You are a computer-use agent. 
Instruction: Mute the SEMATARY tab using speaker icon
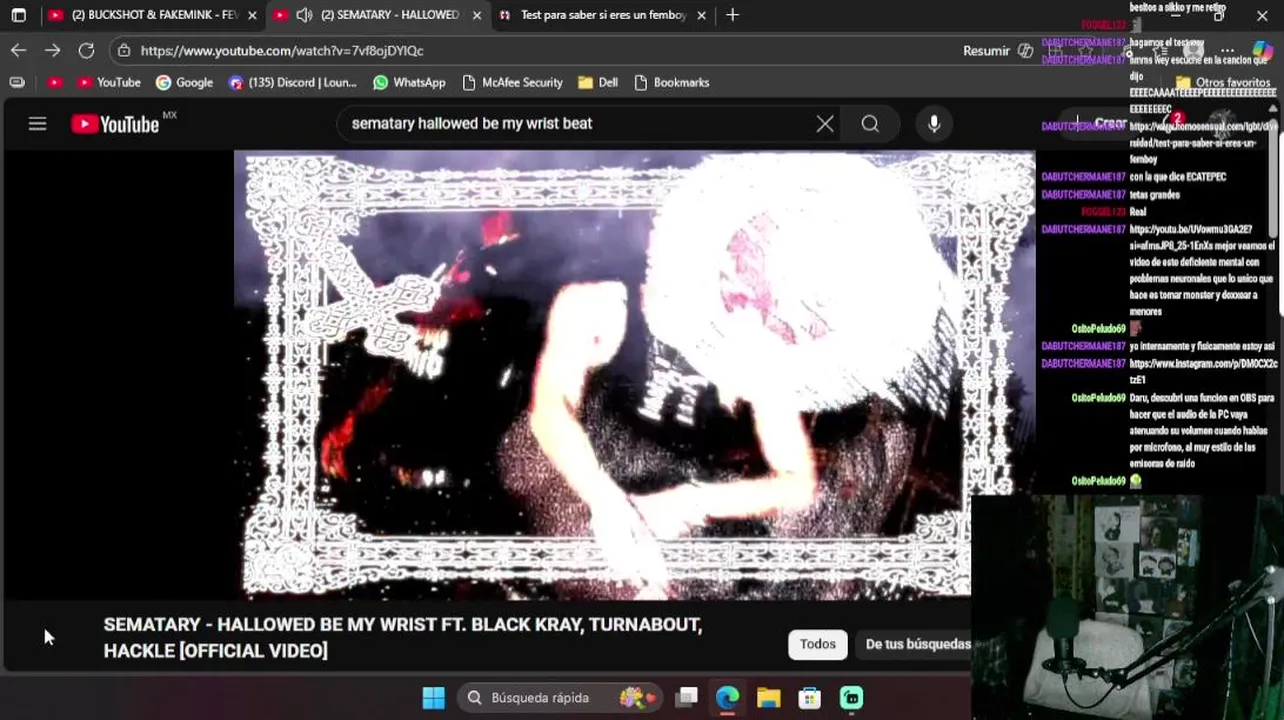tap(304, 15)
